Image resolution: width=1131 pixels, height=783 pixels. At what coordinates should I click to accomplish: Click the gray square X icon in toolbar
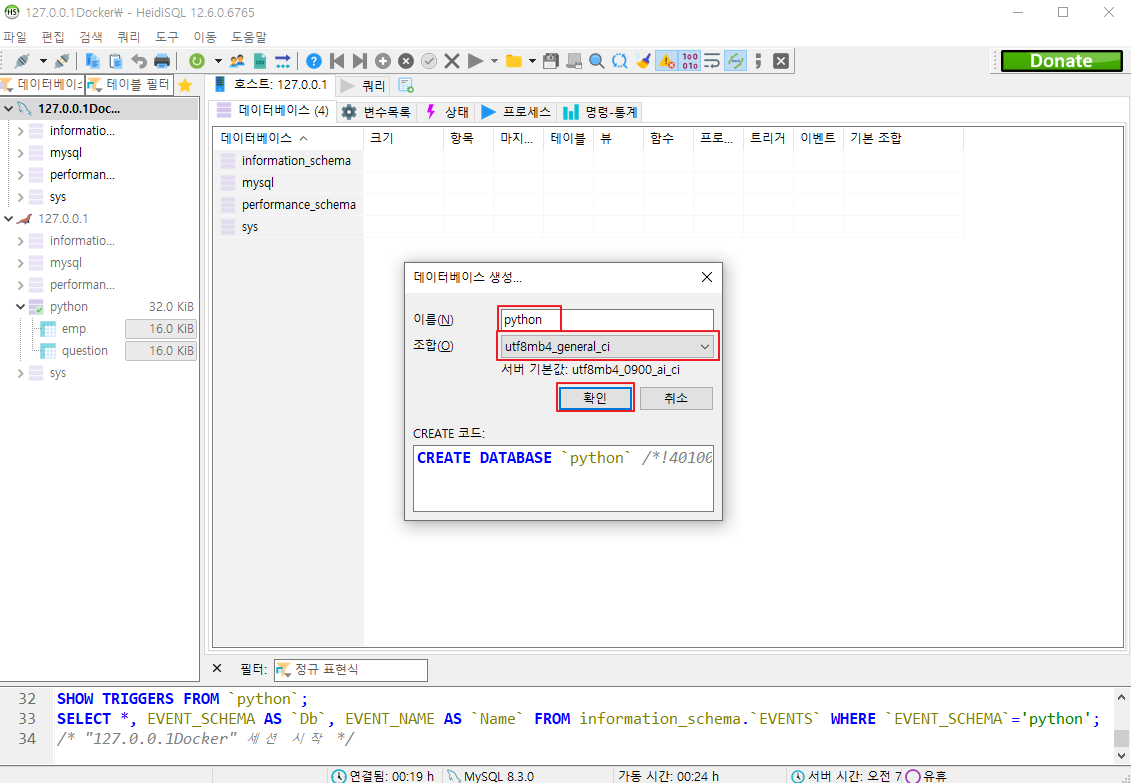coord(780,61)
